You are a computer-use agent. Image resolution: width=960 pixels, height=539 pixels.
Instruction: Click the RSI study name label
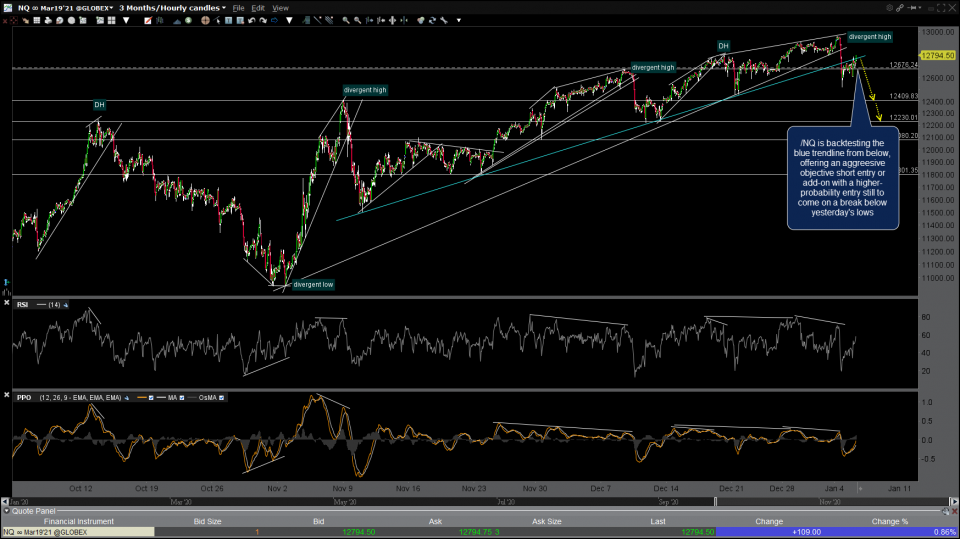(22, 304)
